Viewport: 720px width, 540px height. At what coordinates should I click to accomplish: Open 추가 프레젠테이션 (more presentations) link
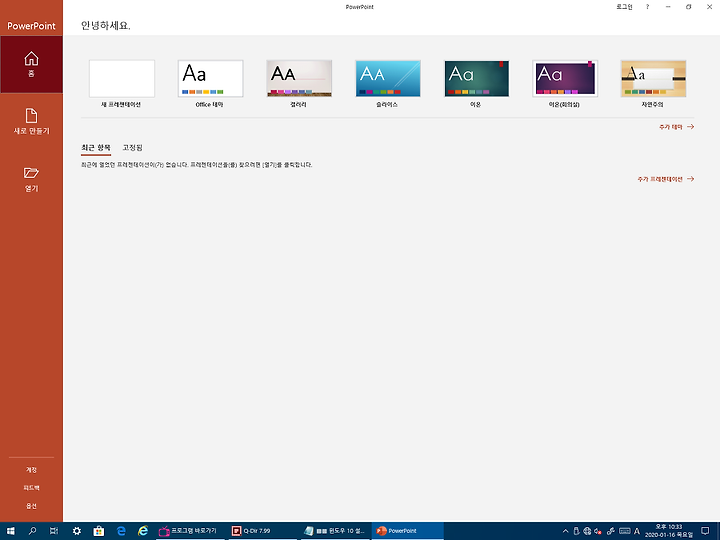pos(665,179)
